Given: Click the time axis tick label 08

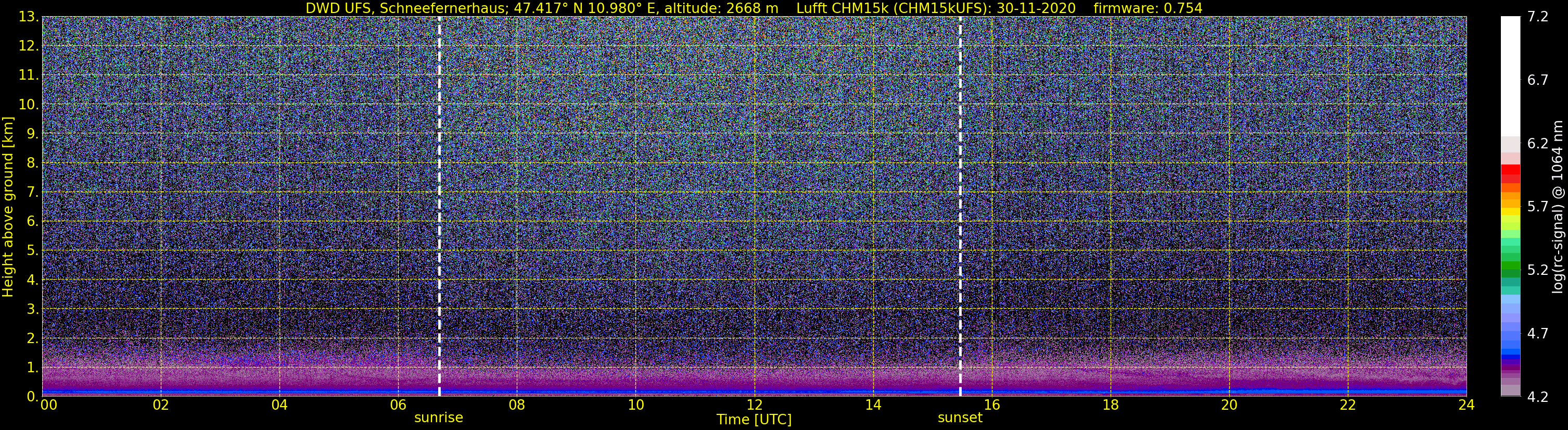Looking at the screenshot, I should click(x=517, y=405).
